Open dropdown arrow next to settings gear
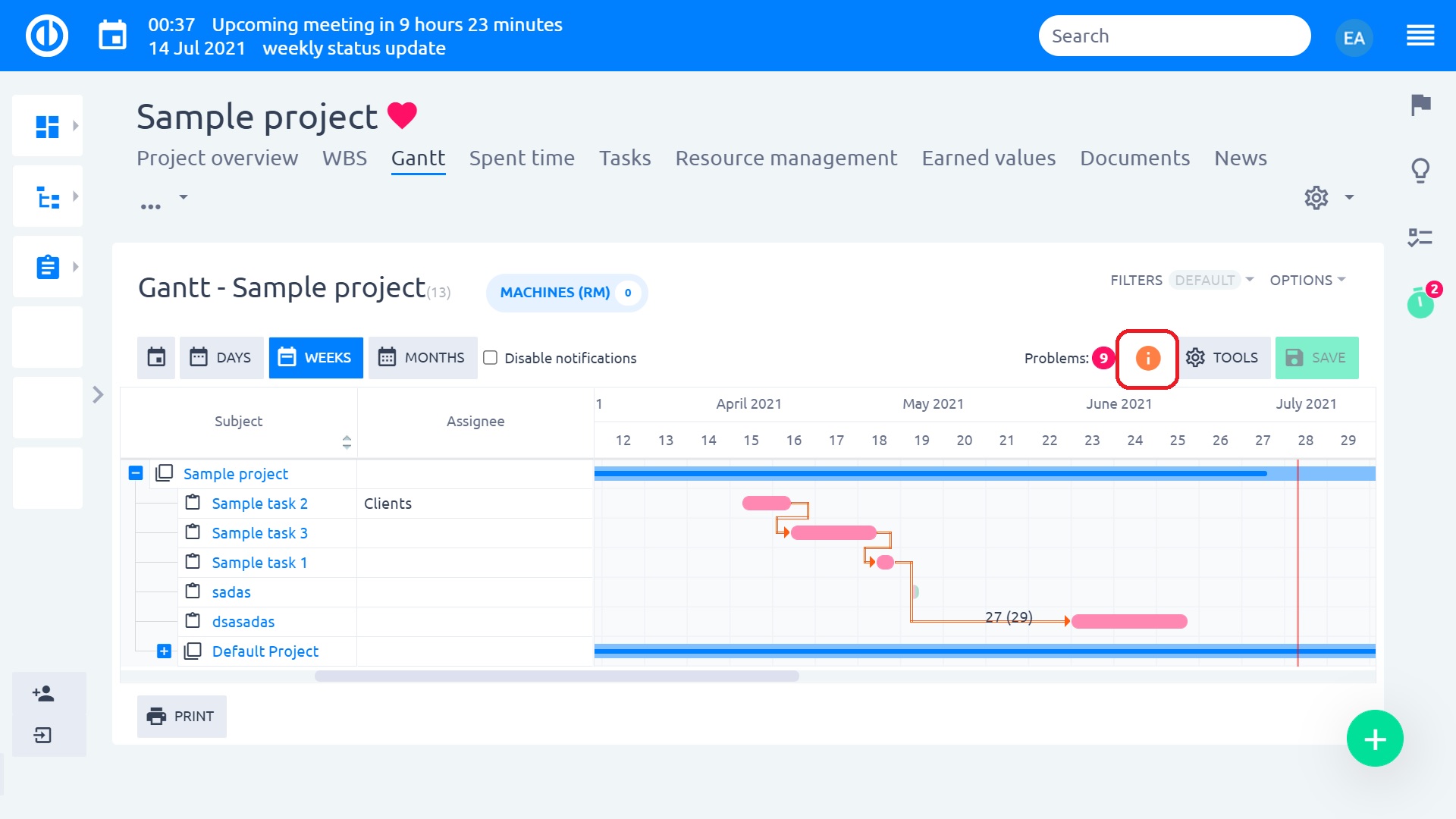This screenshot has height=819, width=1456. (1349, 198)
